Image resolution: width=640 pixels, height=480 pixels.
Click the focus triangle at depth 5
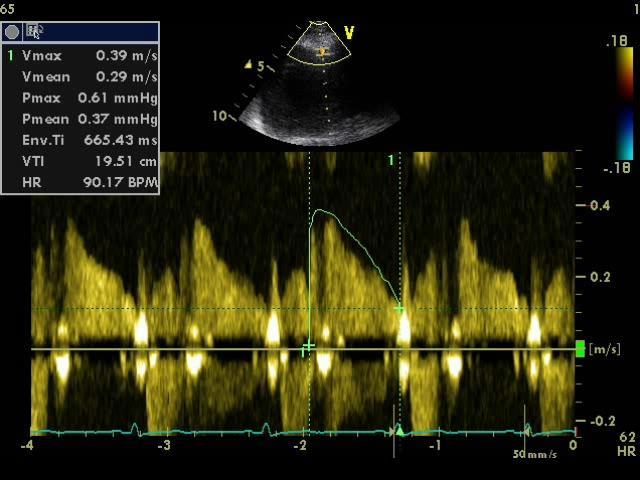pyautogui.click(x=247, y=64)
